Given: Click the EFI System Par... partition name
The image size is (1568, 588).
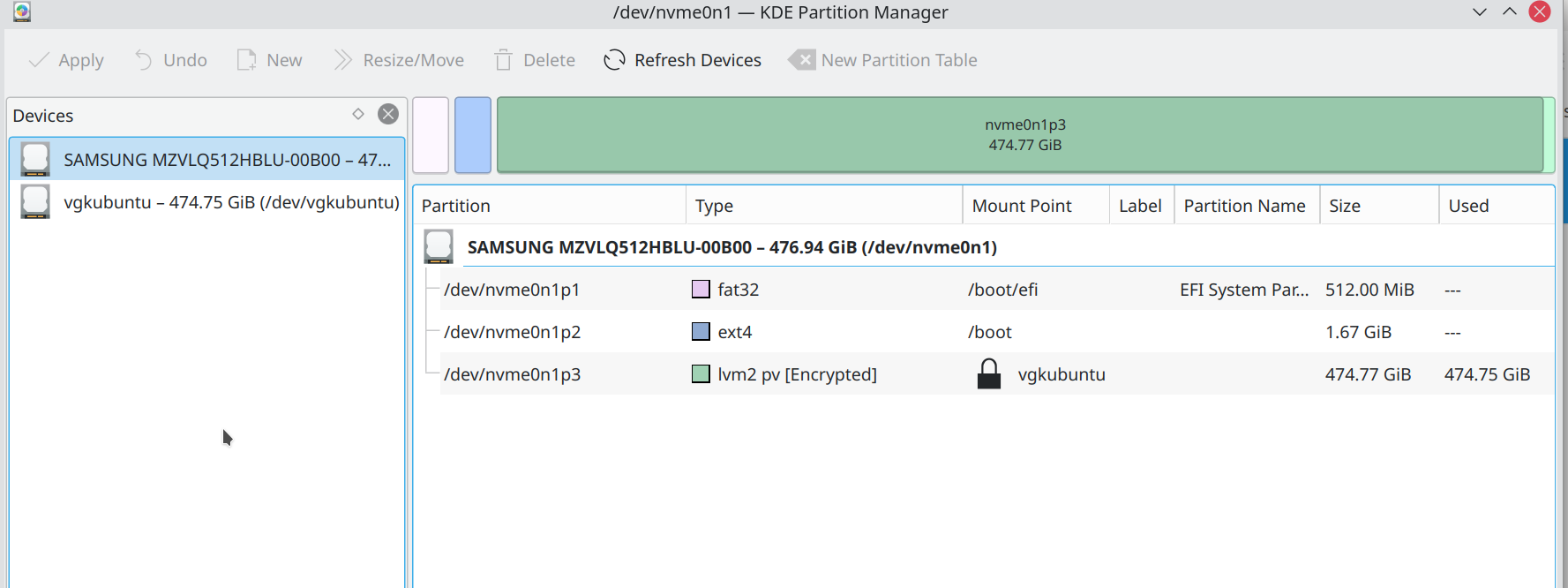Looking at the screenshot, I should pyautogui.click(x=1244, y=290).
